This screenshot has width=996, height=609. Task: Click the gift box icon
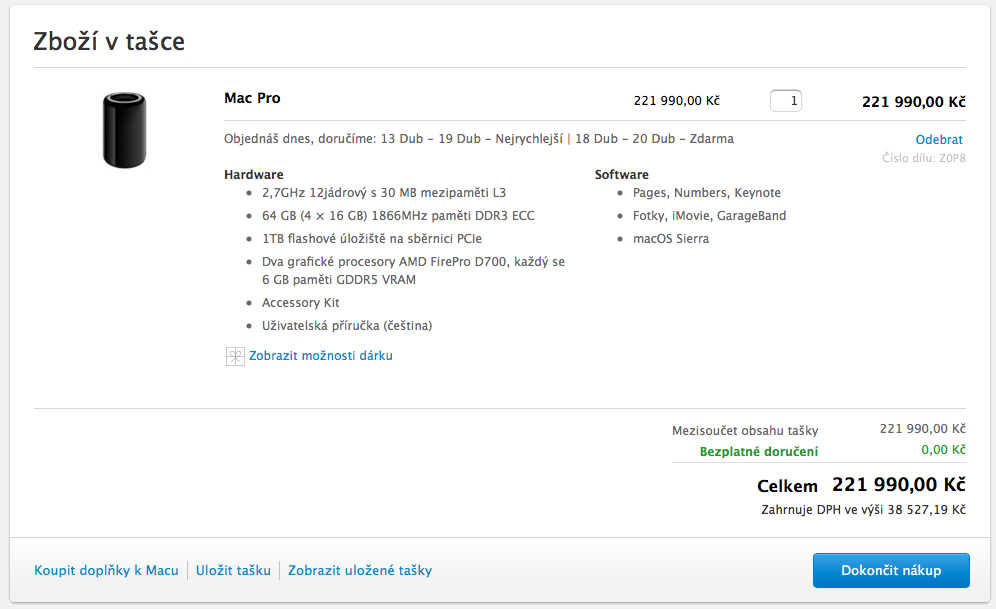[x=235, y=356]
